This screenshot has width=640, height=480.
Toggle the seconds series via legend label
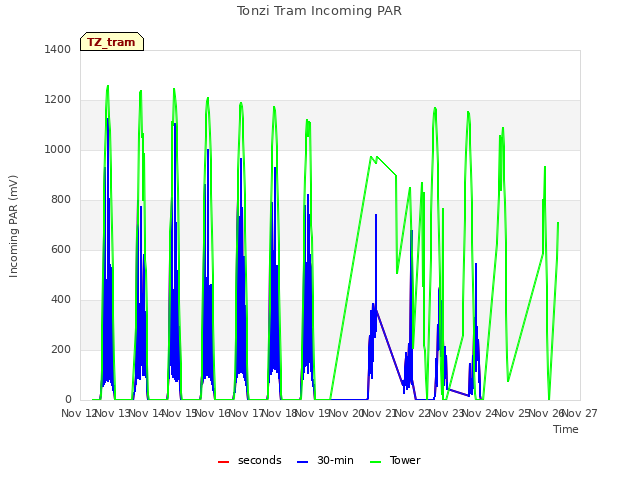(x=260, y=460)
